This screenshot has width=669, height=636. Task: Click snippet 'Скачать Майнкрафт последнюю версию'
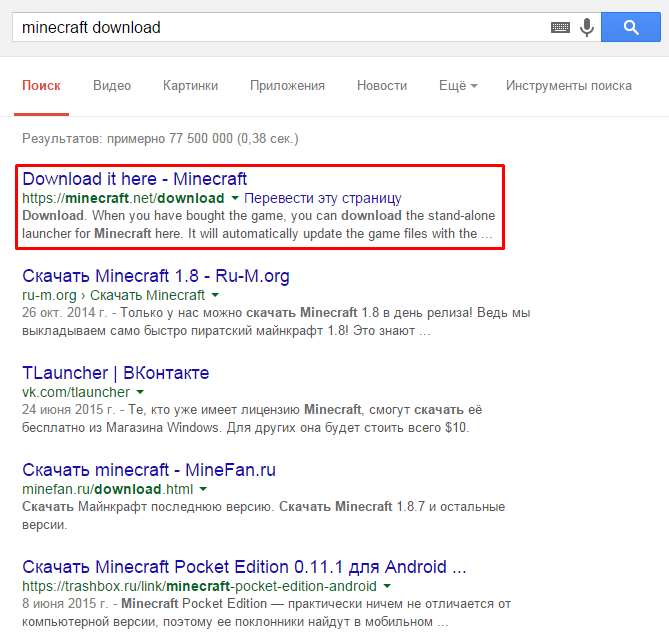[148, 507]
